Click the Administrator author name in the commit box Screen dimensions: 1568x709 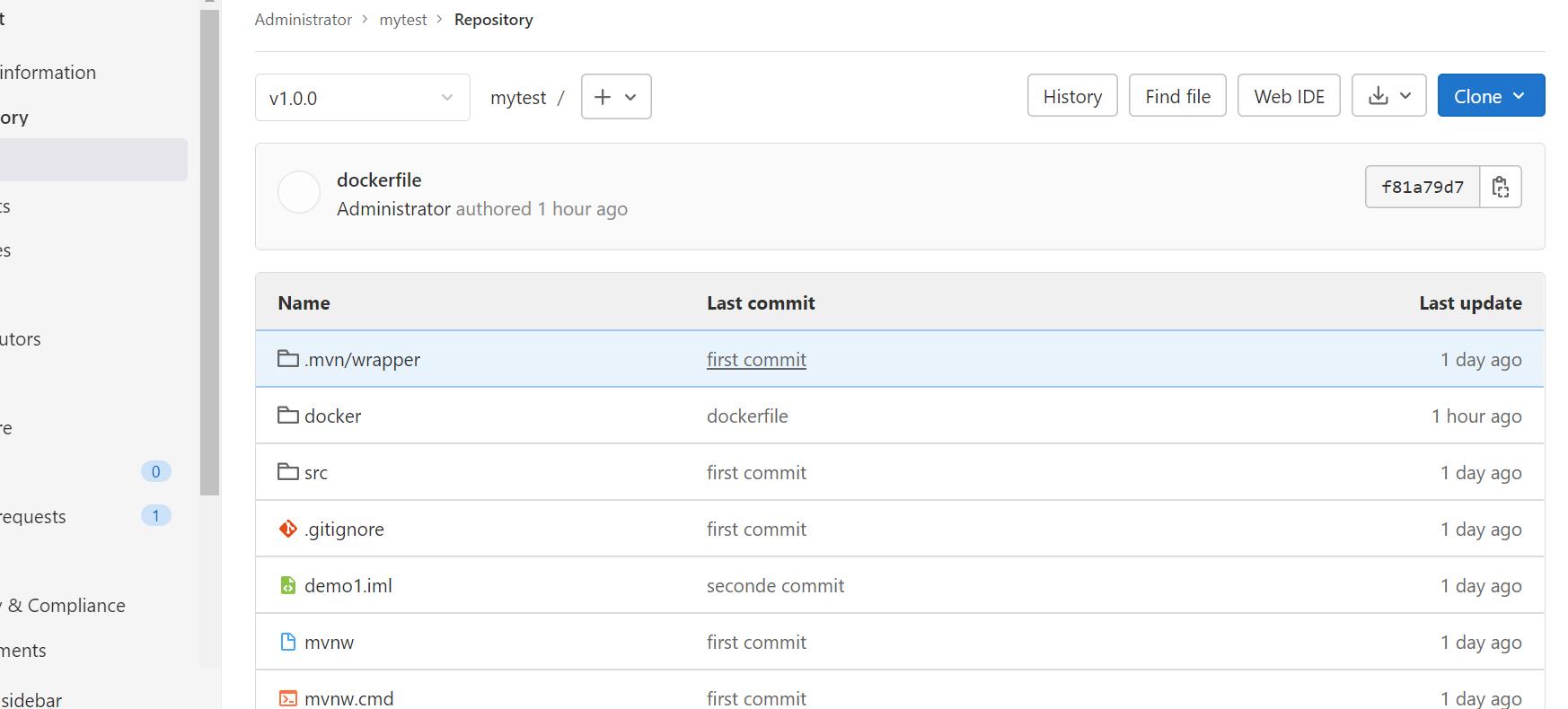coord(393,209)
